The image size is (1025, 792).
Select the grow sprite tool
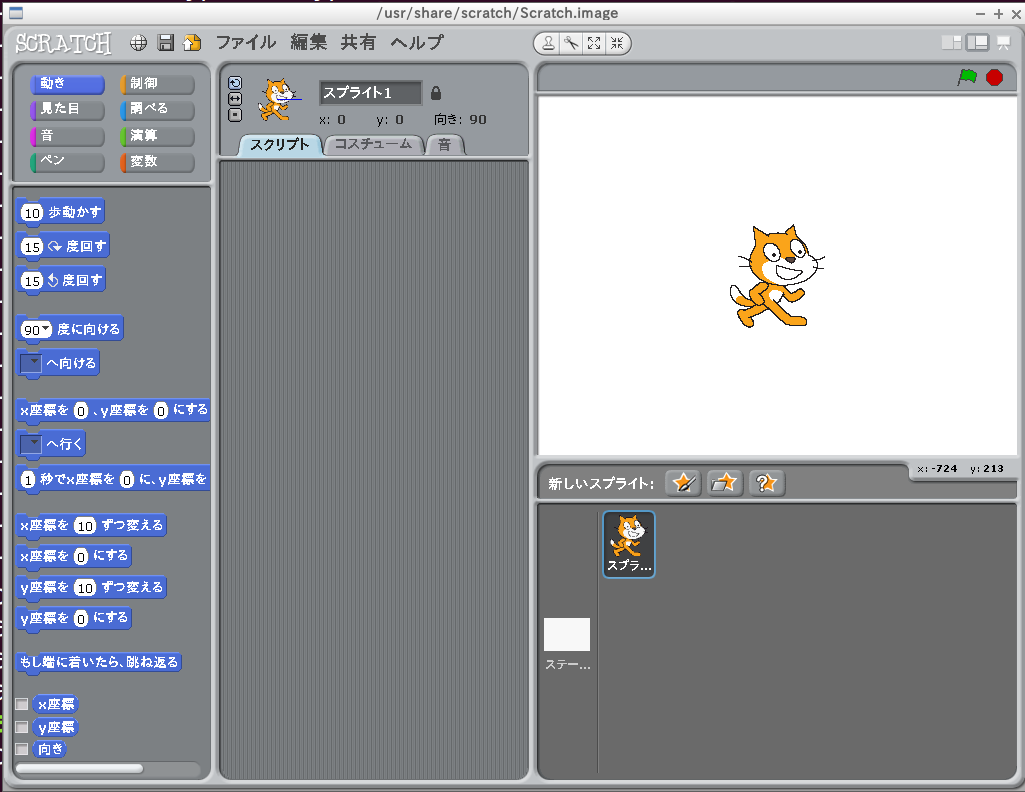594,43
